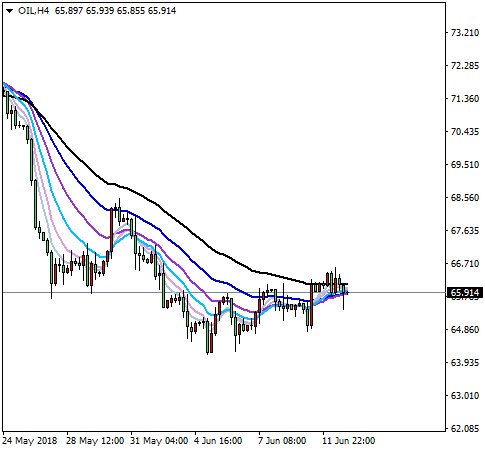Click the 63.935 price axis label
Screen dimensions: 485x452
point(465,363)
